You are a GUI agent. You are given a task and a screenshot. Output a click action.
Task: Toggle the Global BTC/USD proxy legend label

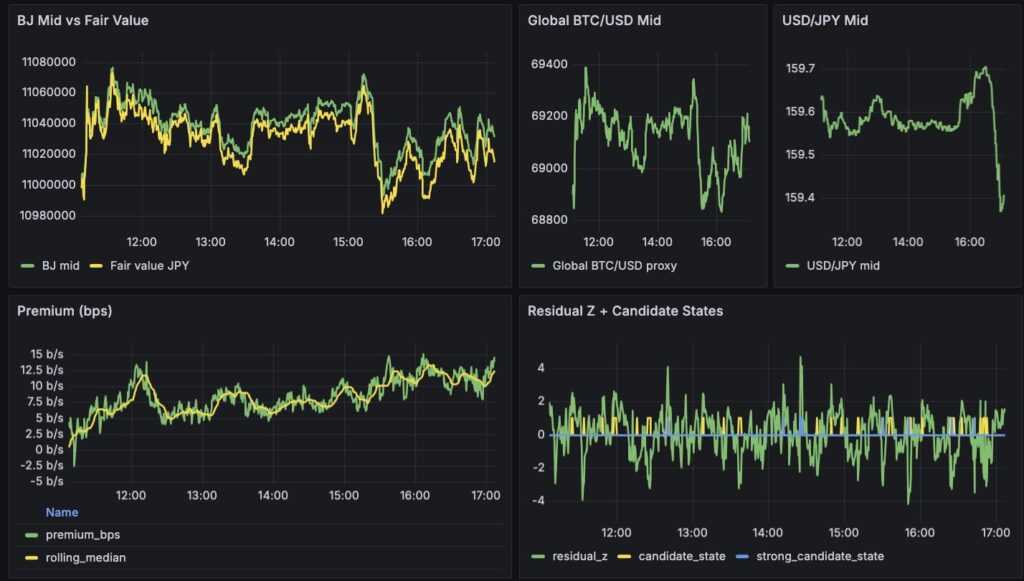(x=614, y=266)
